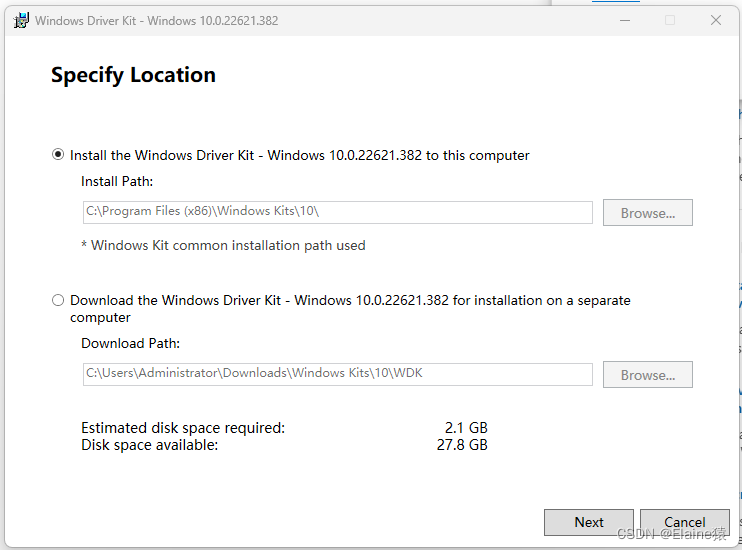Image resolution: width=742 pixels, height=550 pixels.
Task: Minimize the Windows Driver Kit window
Action: (x=625, y=20)
